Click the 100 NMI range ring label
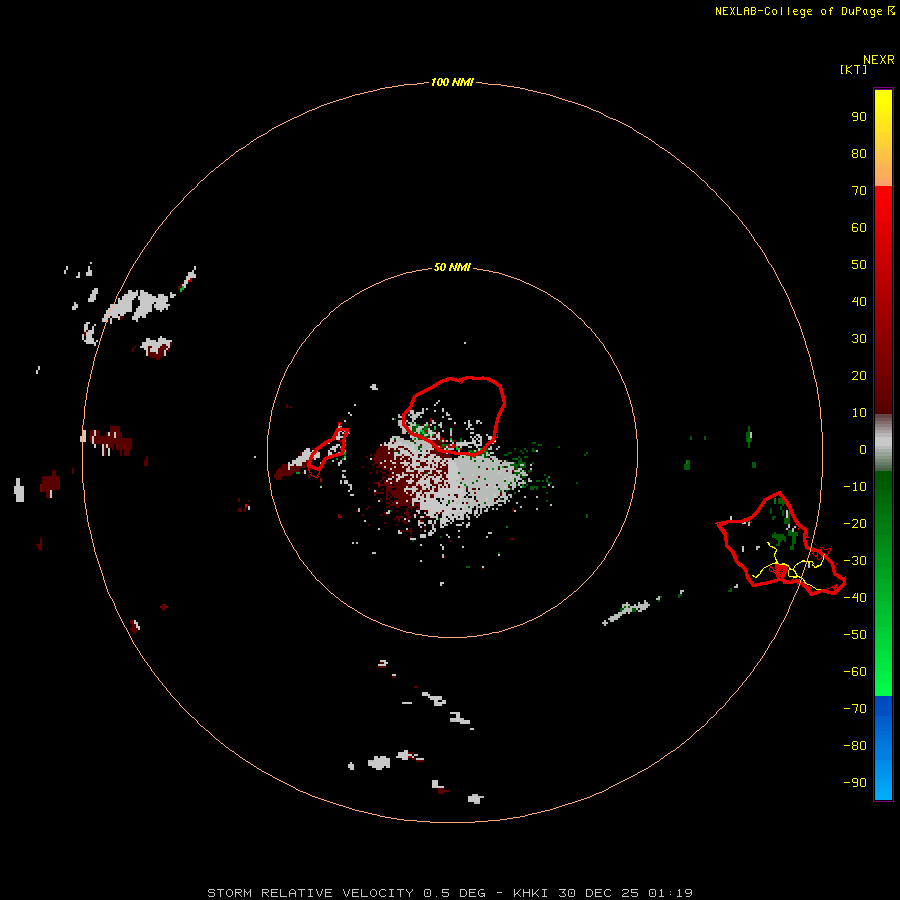The image size is (900, 900). (x=452, y=82)
